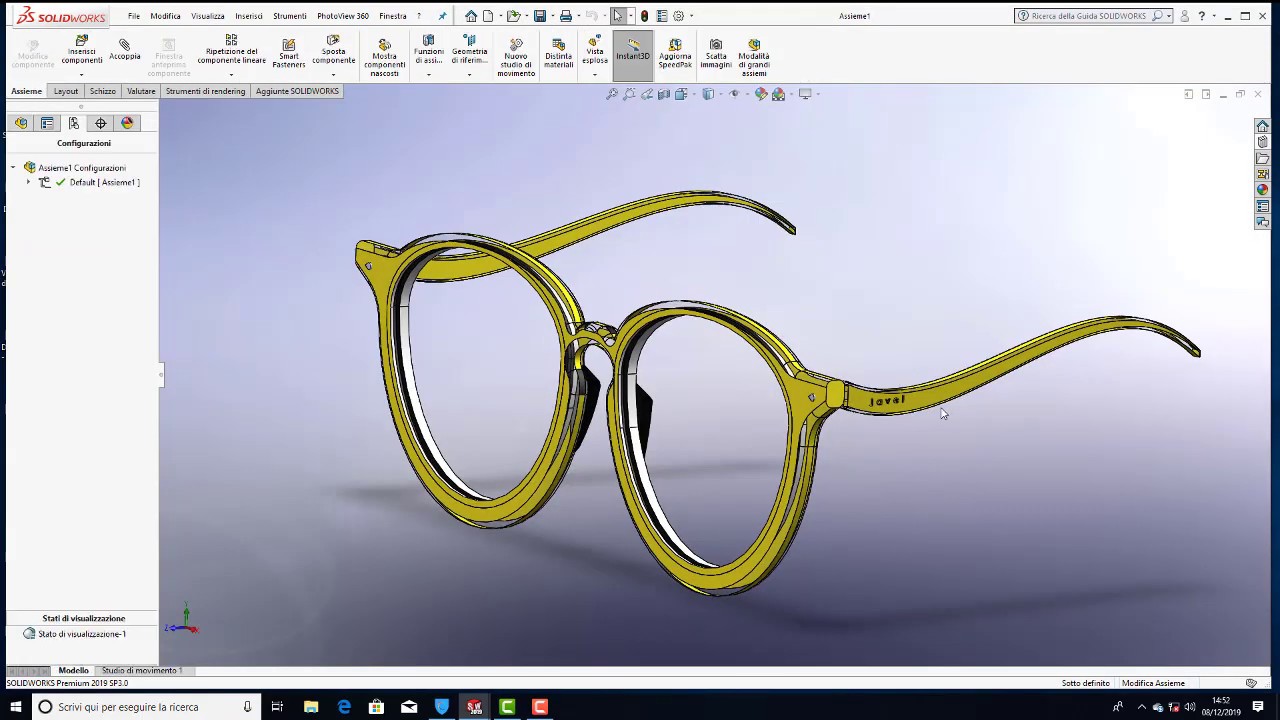Click Smart Fasteners tool
This screenshot has width=1280, height=720.
pyautogui.click(x=288, y=53)
